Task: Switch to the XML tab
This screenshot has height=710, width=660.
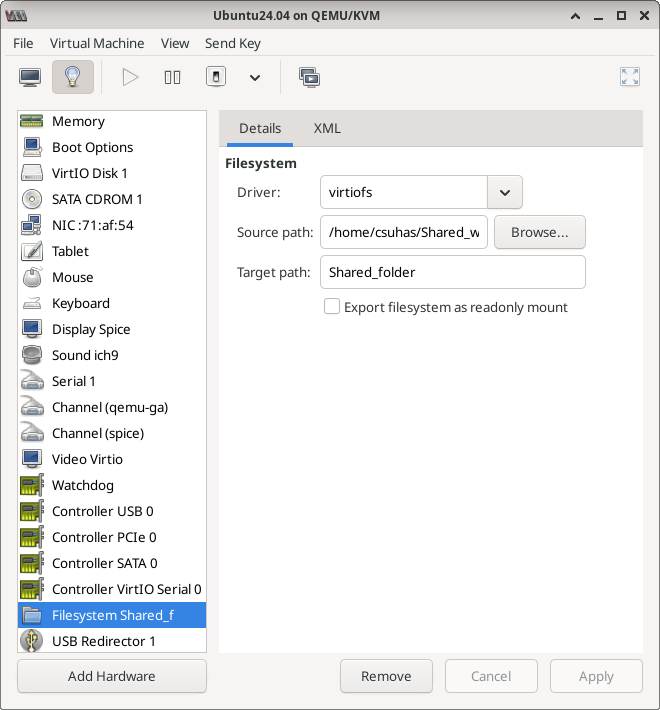Action: (327, 128)
